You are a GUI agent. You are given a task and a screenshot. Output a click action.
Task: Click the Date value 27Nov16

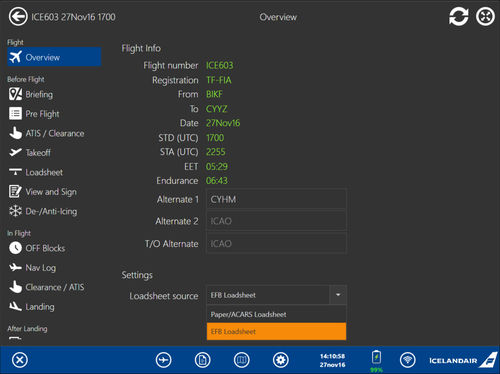pyautogui.click(x=223, y=123)
